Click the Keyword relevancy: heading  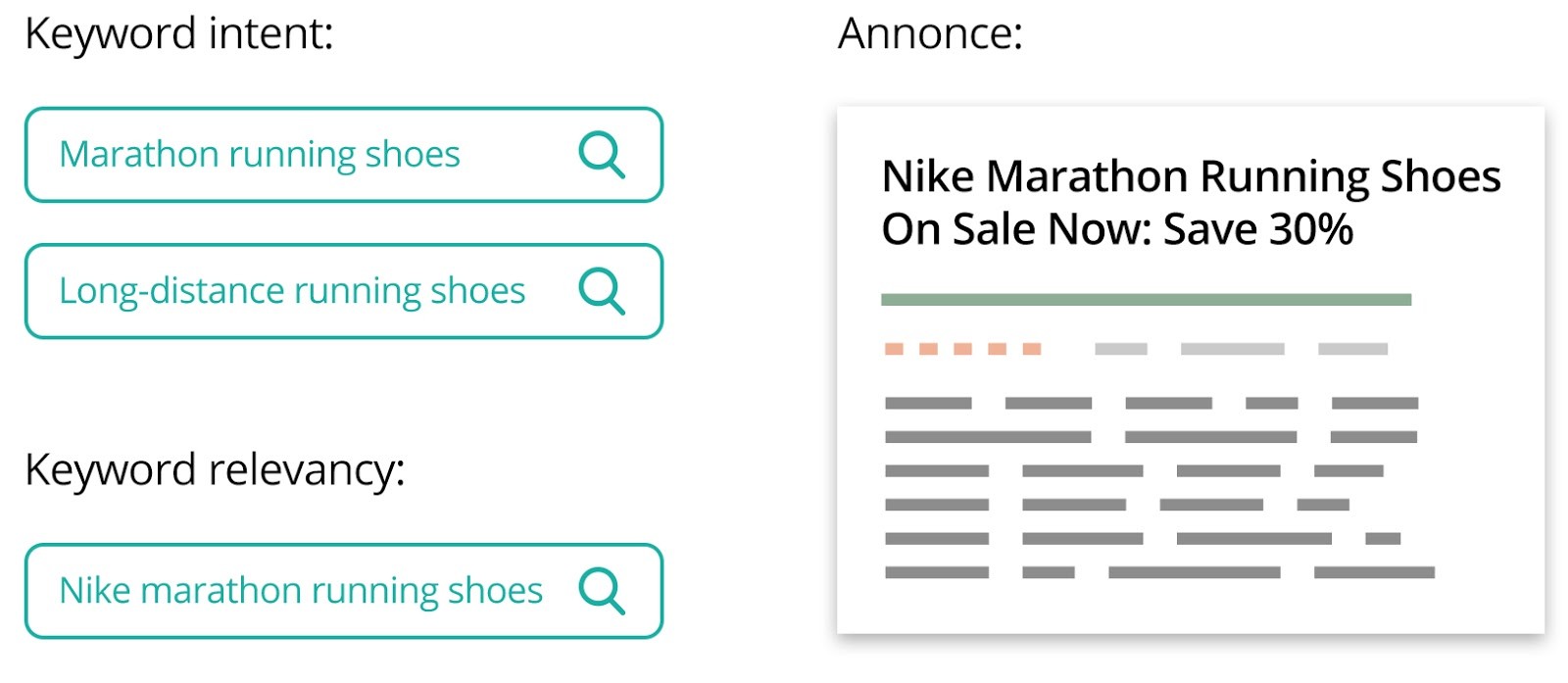pos(215,469)
